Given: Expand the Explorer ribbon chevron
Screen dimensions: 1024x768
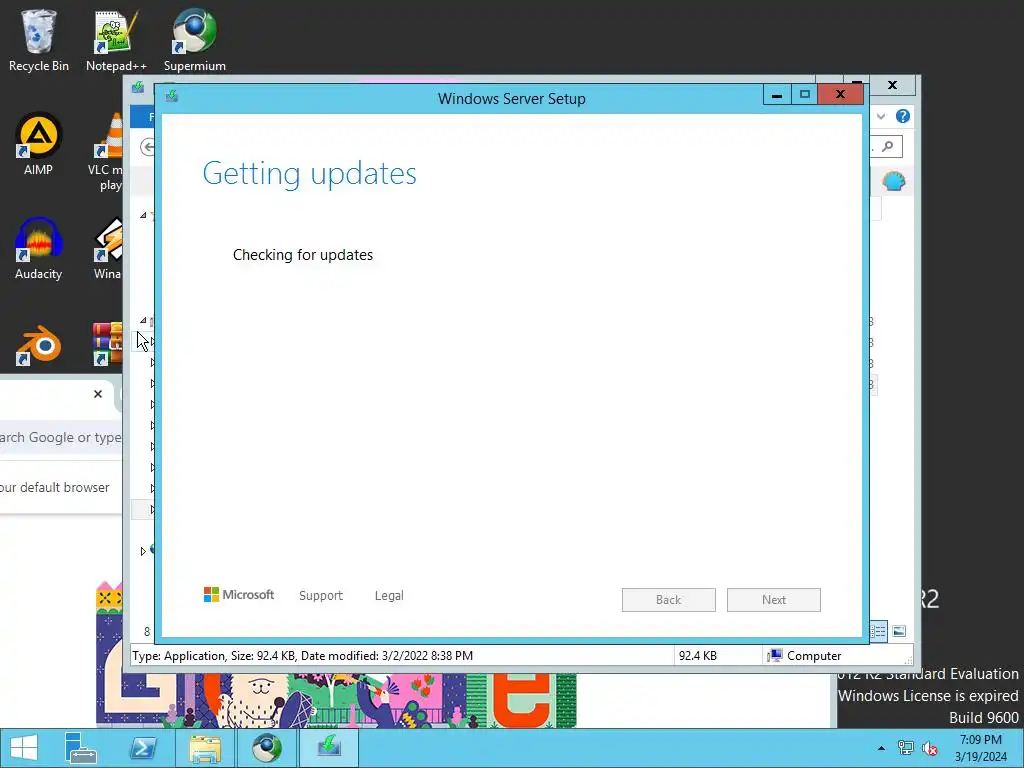Looking at the screenshot, I should click(x=881, y=116).
